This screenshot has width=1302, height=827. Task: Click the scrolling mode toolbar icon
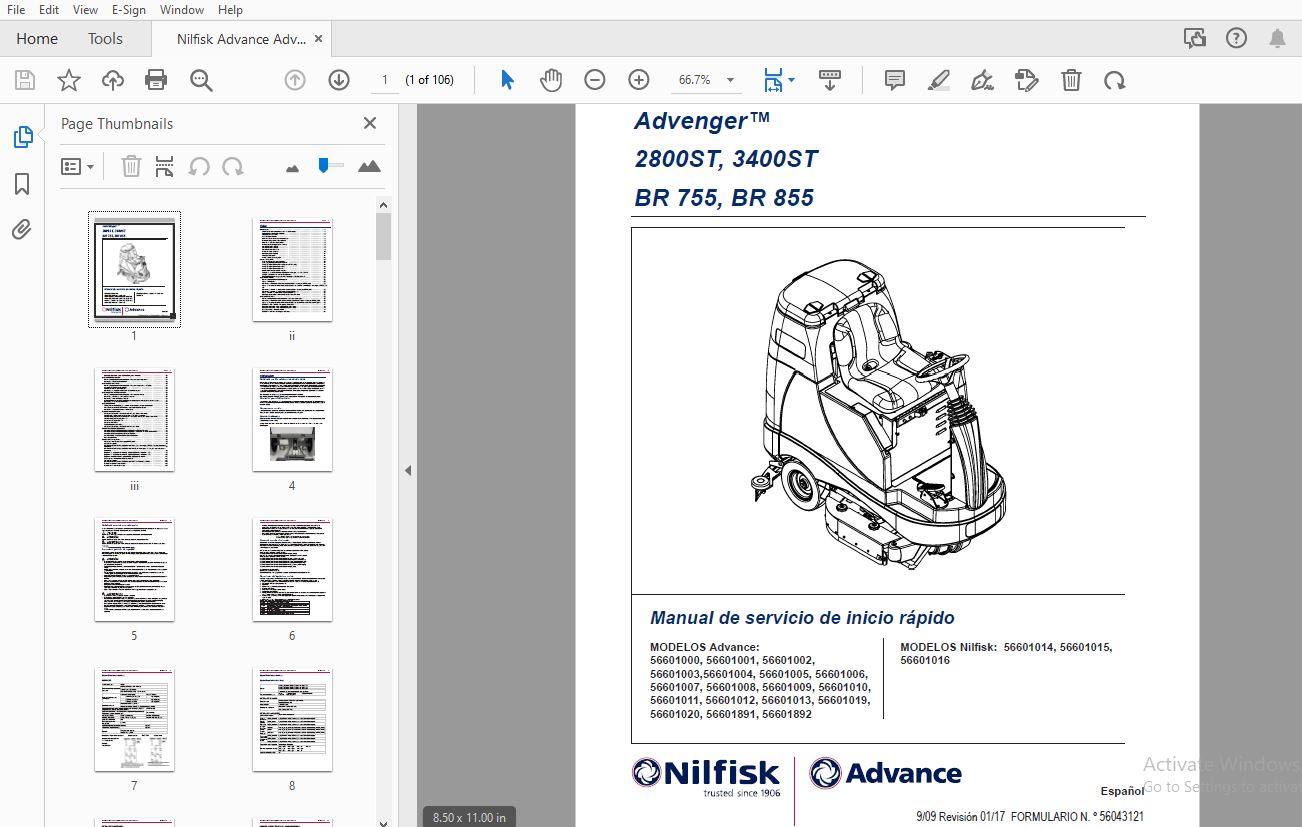point(829,80)
